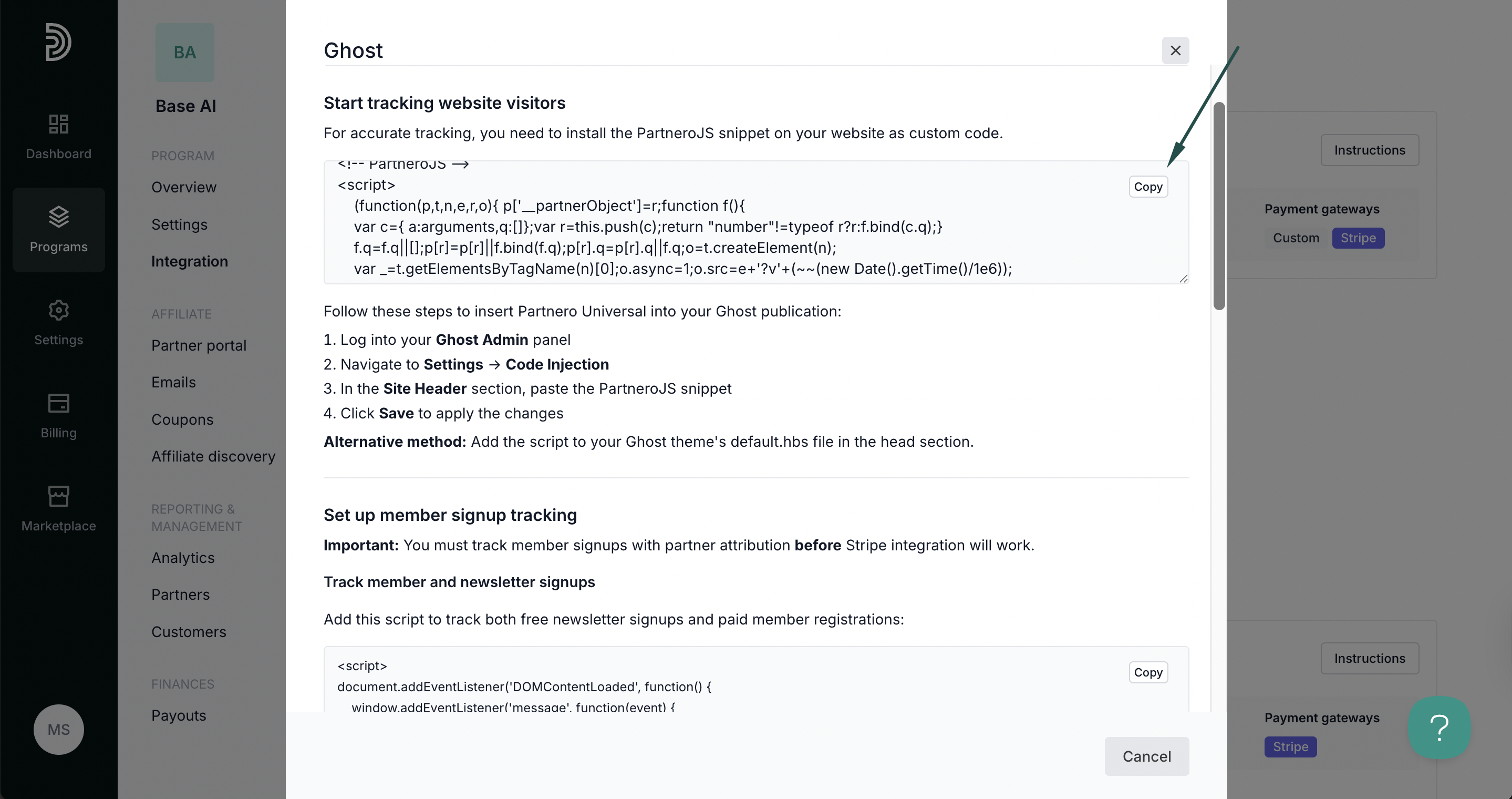Open Partner portal page

coord(199,345)
